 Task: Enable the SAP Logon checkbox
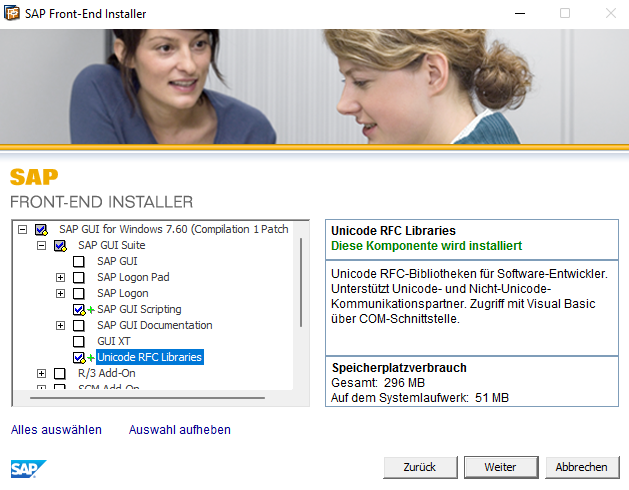pyautogui.click(x=79, y=294)
